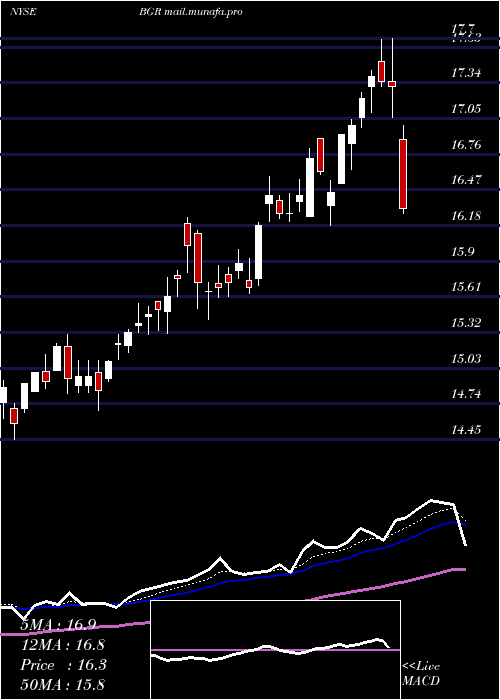Click the Price : 16.3 readout
The image size is (500, 700).
pos(64,665)
